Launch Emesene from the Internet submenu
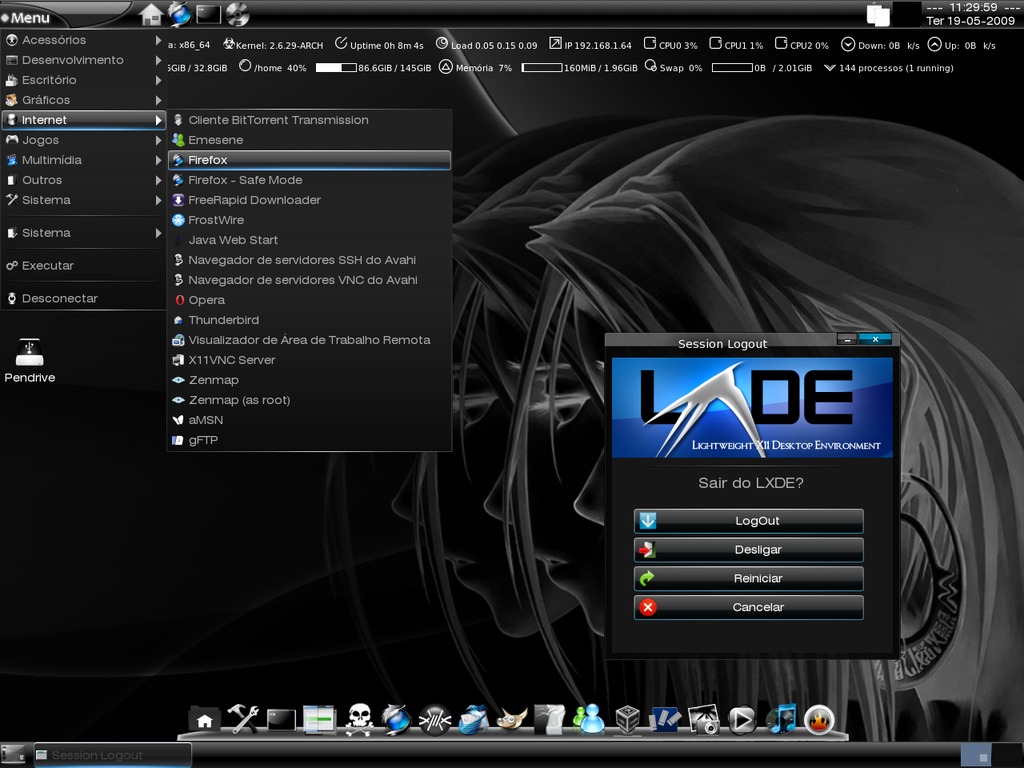The image size is (1024, 768). (310, 140)
